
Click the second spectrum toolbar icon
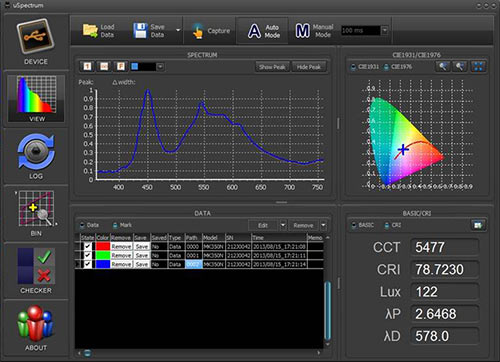104,67
